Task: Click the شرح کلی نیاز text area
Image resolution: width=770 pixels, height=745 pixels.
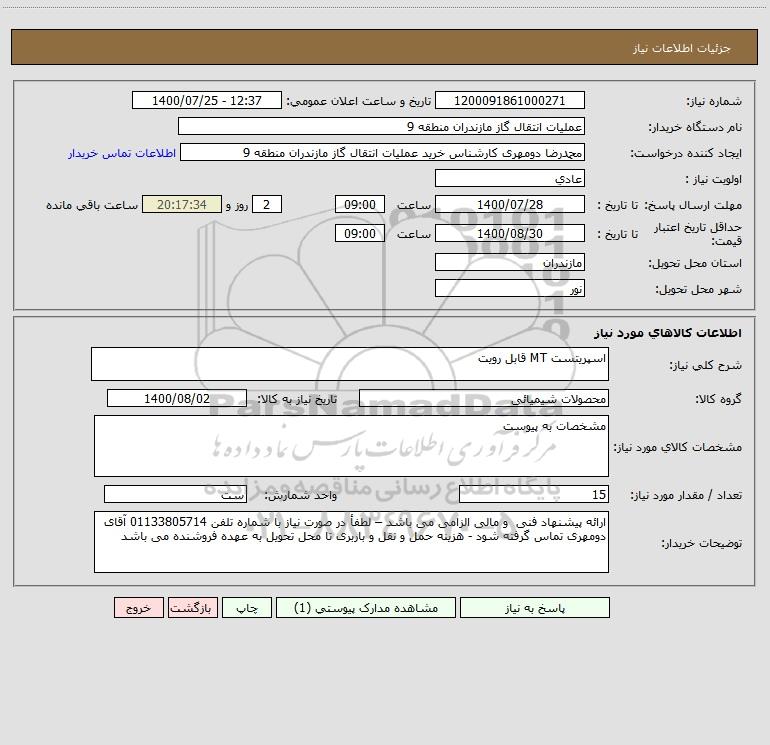Action: [x=350, y=364]
